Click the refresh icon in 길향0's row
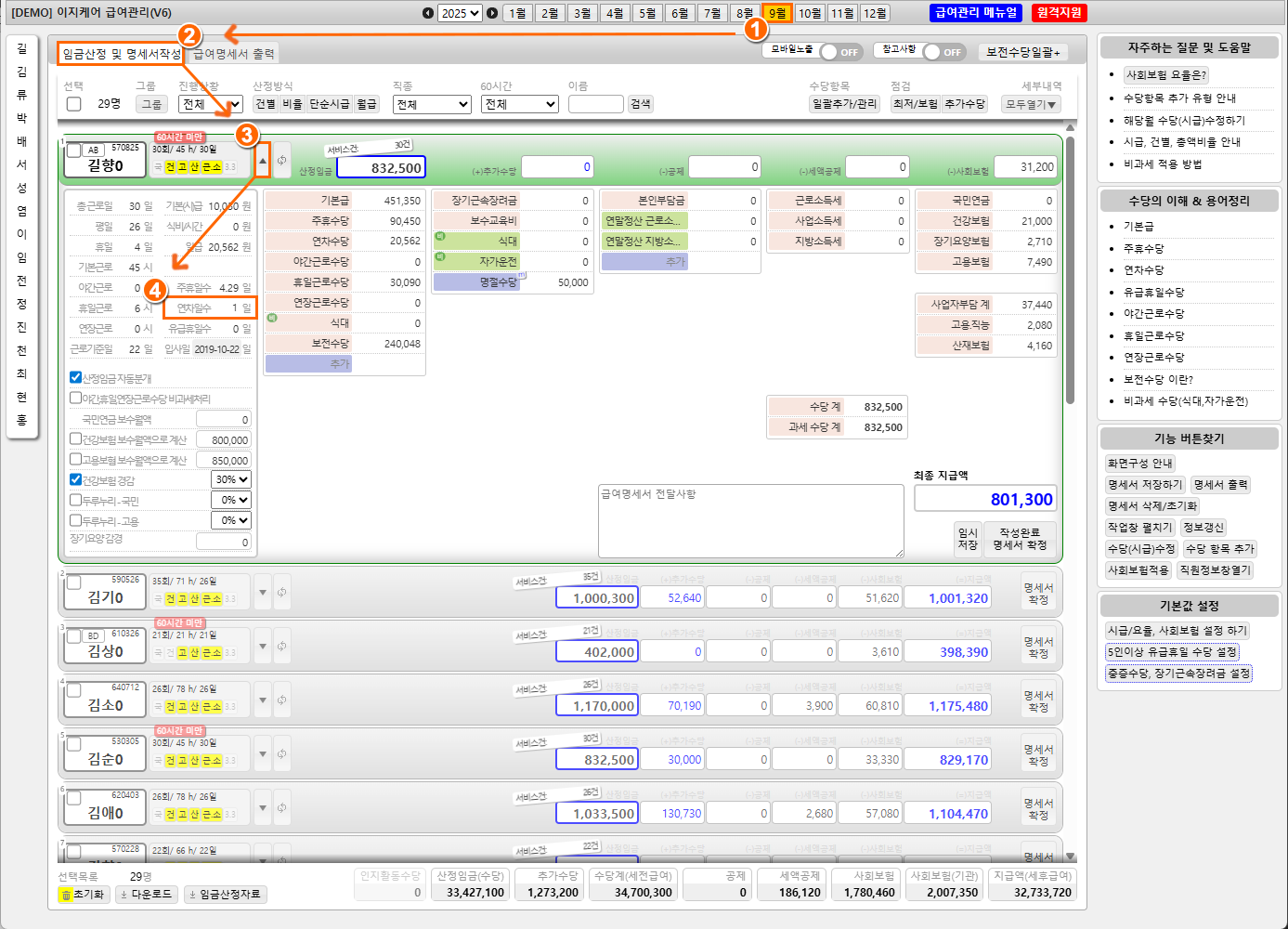The image size is (1288, 929). point(281,160)
